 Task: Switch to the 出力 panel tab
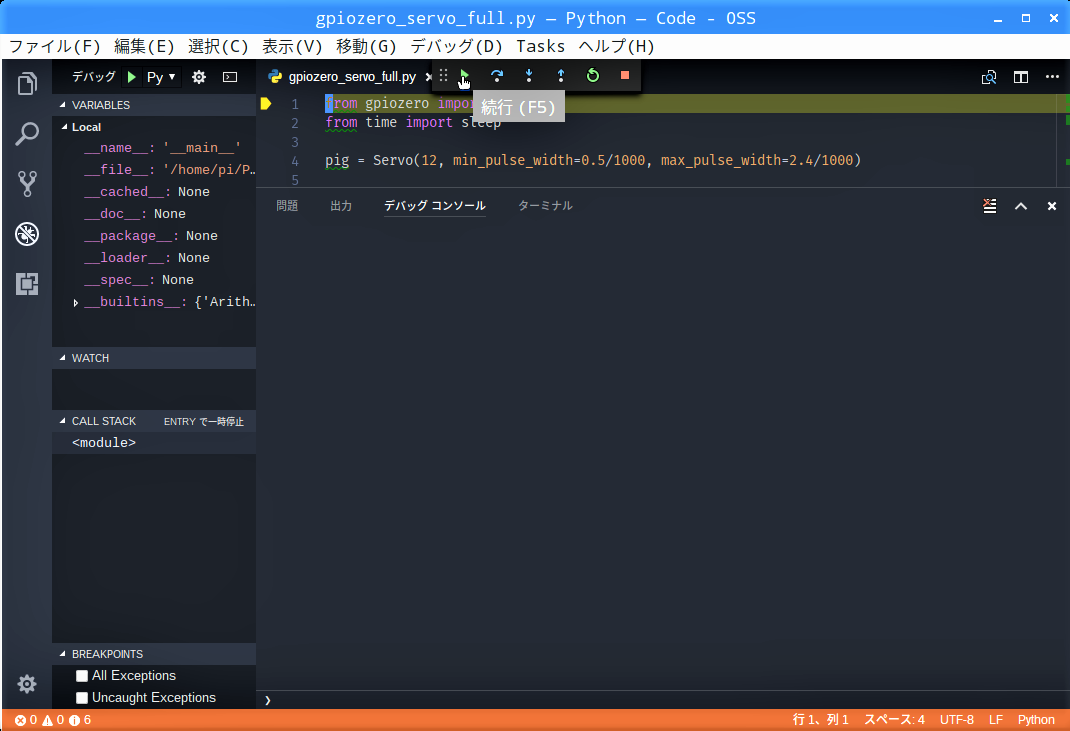[x=341, y=205]
